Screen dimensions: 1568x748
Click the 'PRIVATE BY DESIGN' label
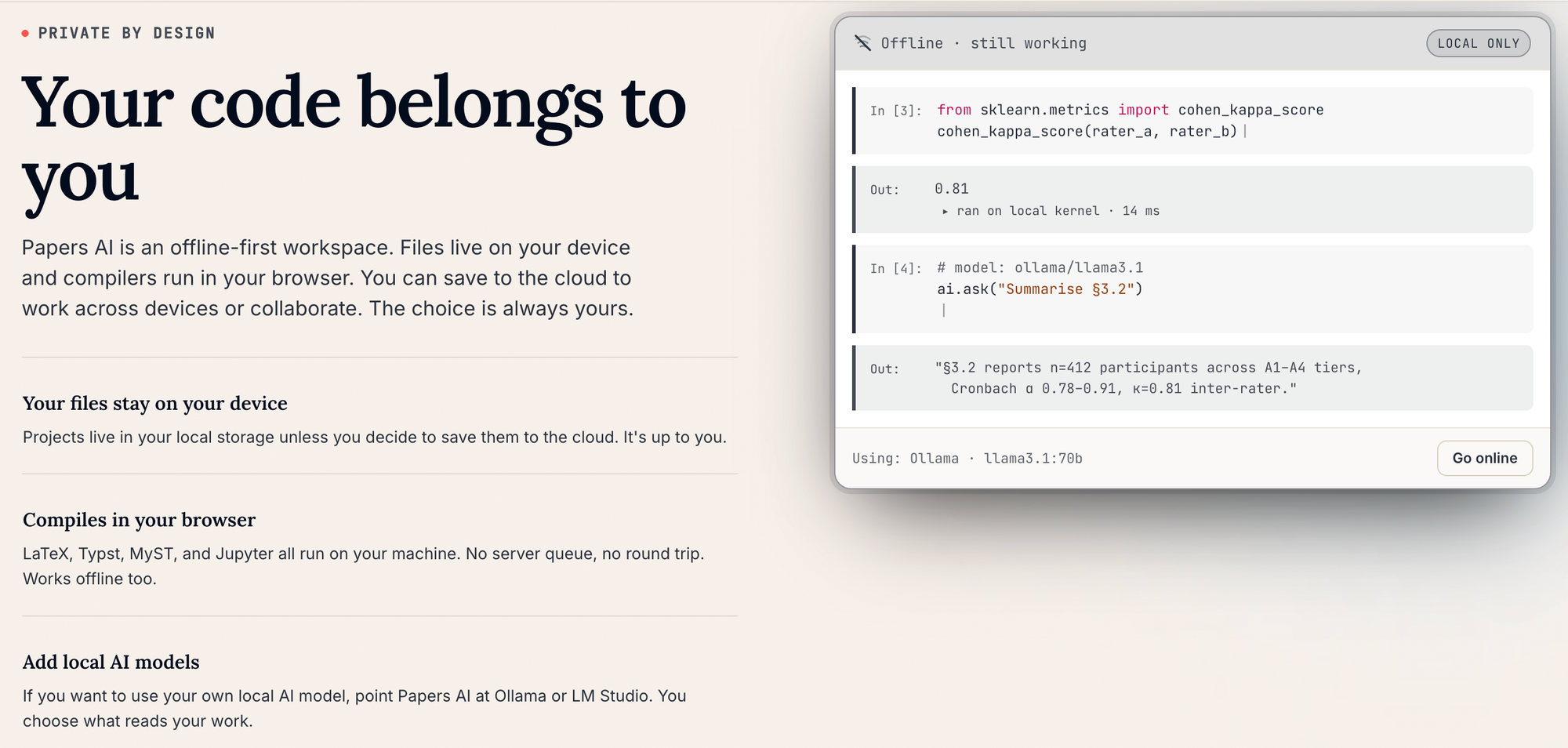pos(127,33)
